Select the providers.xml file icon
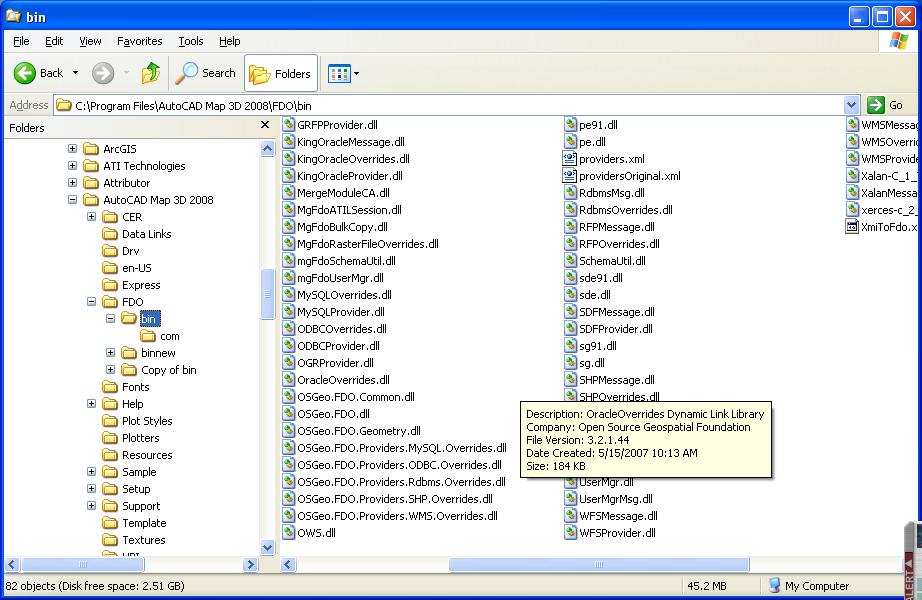This screenshot has height=600, width=922. click(570, 159)
